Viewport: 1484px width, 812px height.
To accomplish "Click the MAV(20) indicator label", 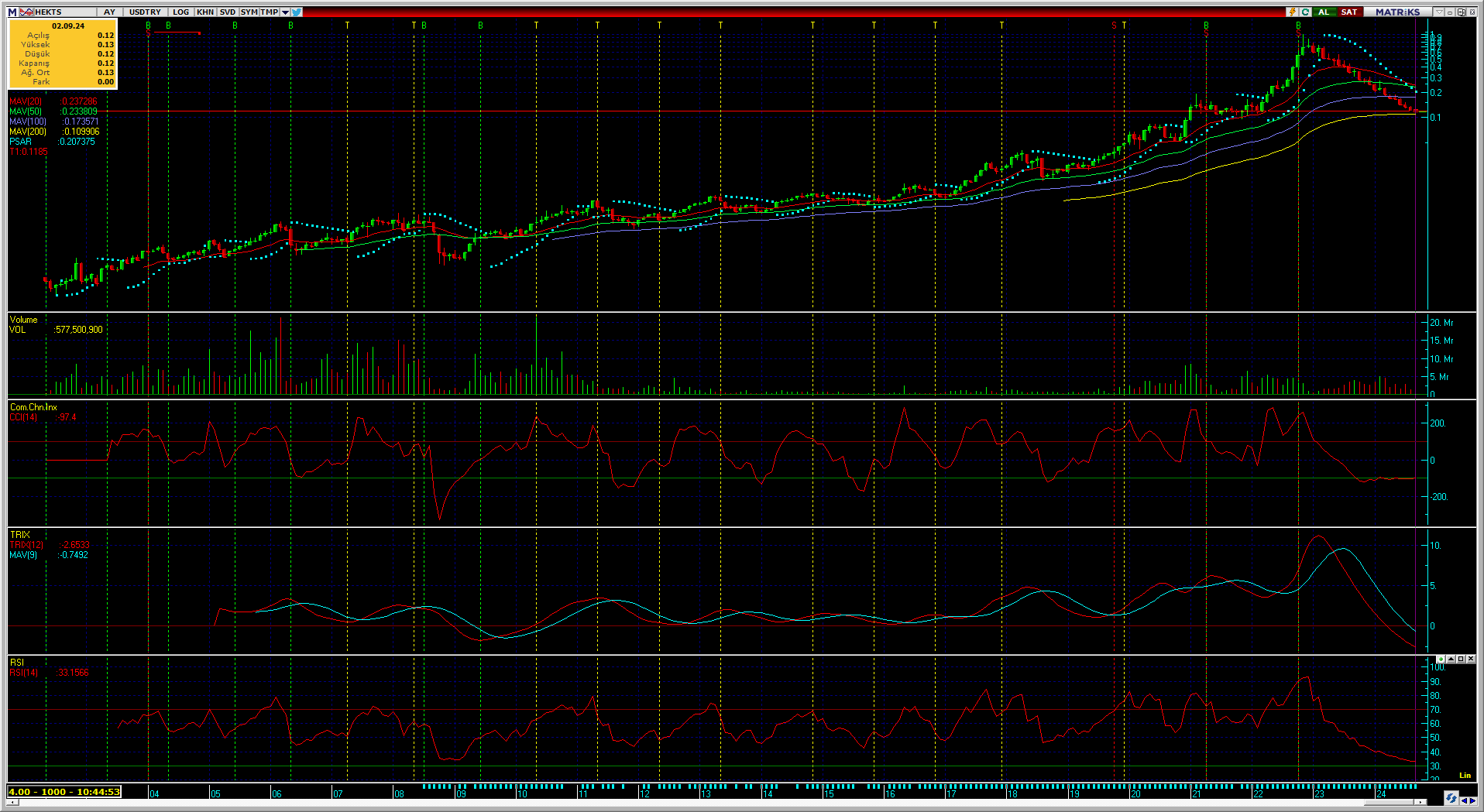I will [26, 101].
